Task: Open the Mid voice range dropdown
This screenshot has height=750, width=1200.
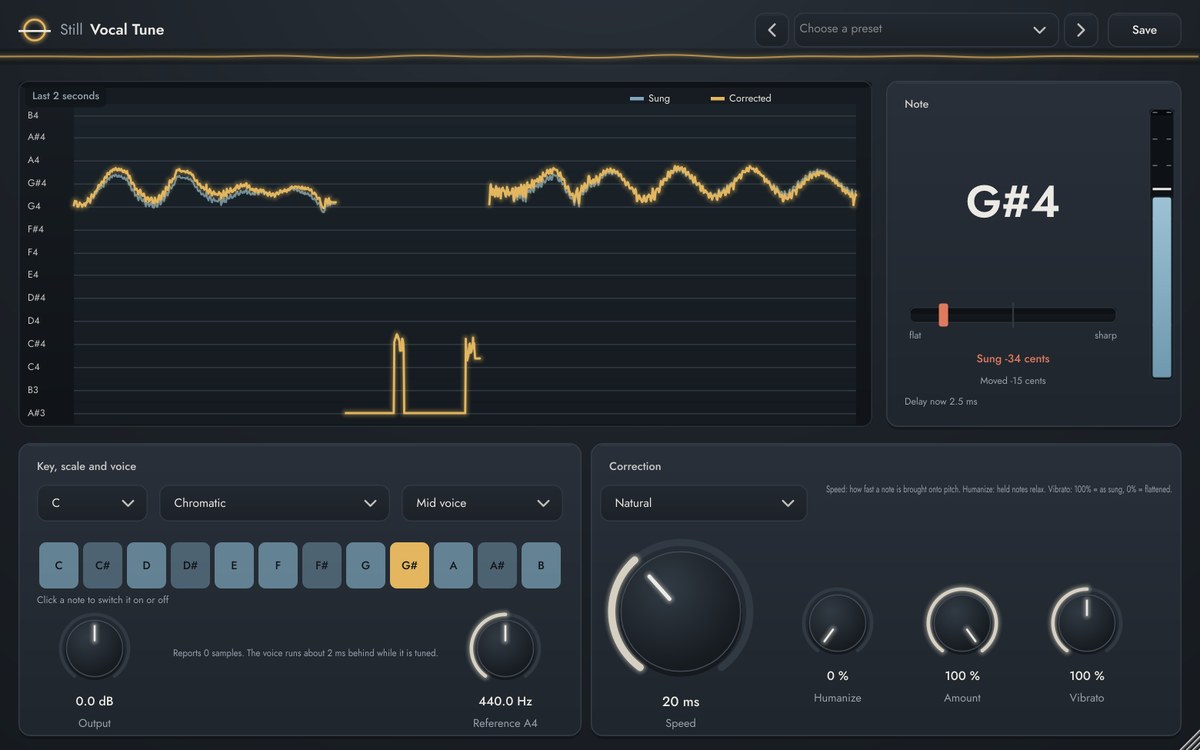Action: coord(482,503)
